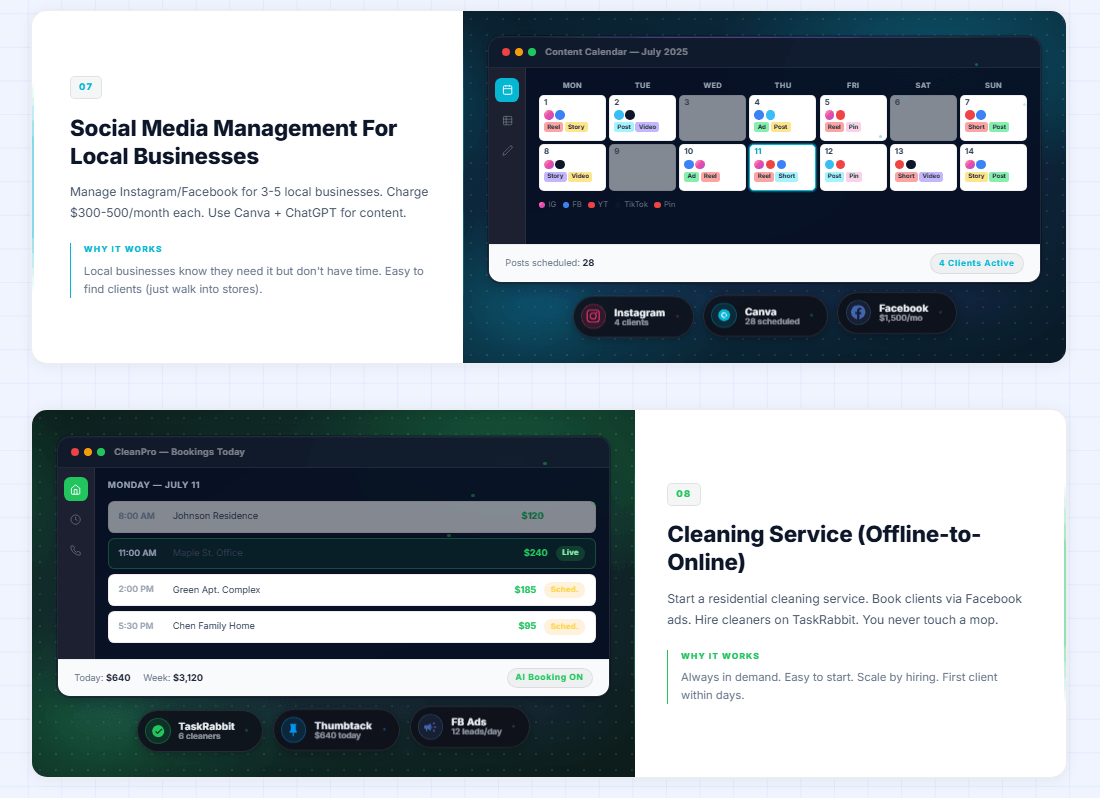The height and width of the screenshot is (798, 1100).
Task: Open the calendar view in Content Calendar sidebar
Action: pos(507,90)
